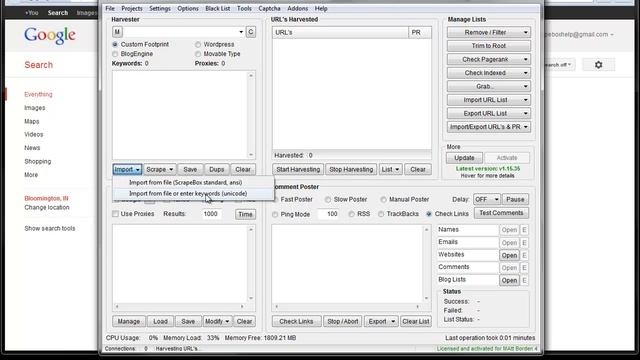Click the M button beside the footprint field
This screenshot has height=360, width=640.
point(117,32)
